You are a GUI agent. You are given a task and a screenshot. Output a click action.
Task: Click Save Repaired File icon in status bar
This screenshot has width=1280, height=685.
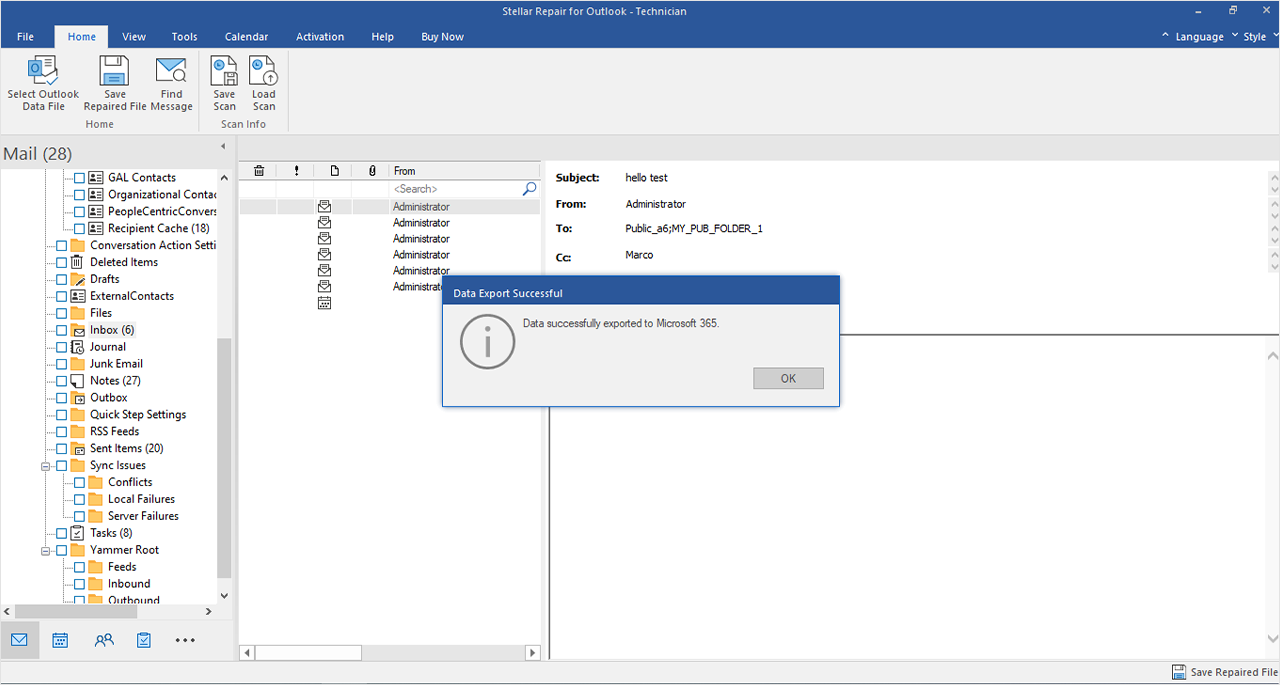pyautogui.click(x=1180, y=673)
